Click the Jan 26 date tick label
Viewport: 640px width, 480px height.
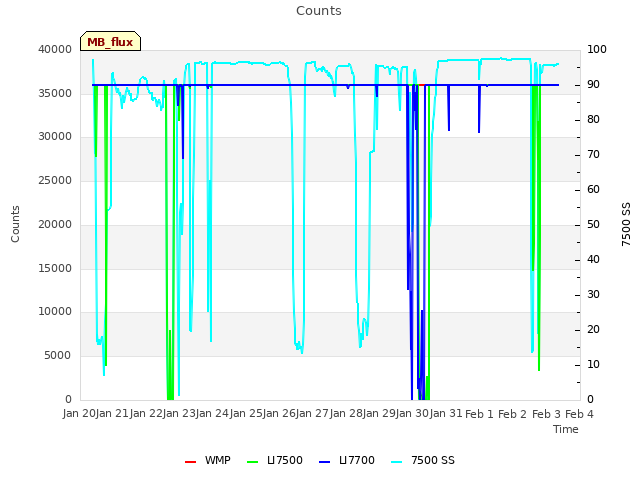(279, 414)
